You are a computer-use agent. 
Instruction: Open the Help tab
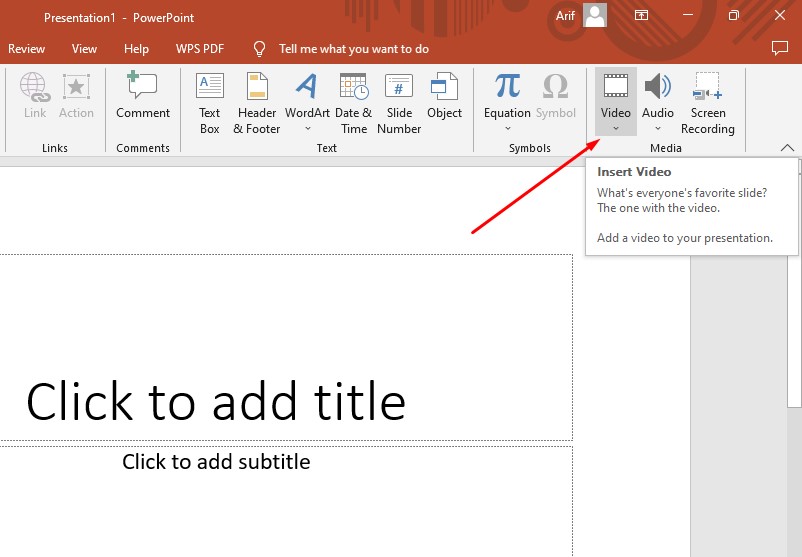click(x=136, y=49)
